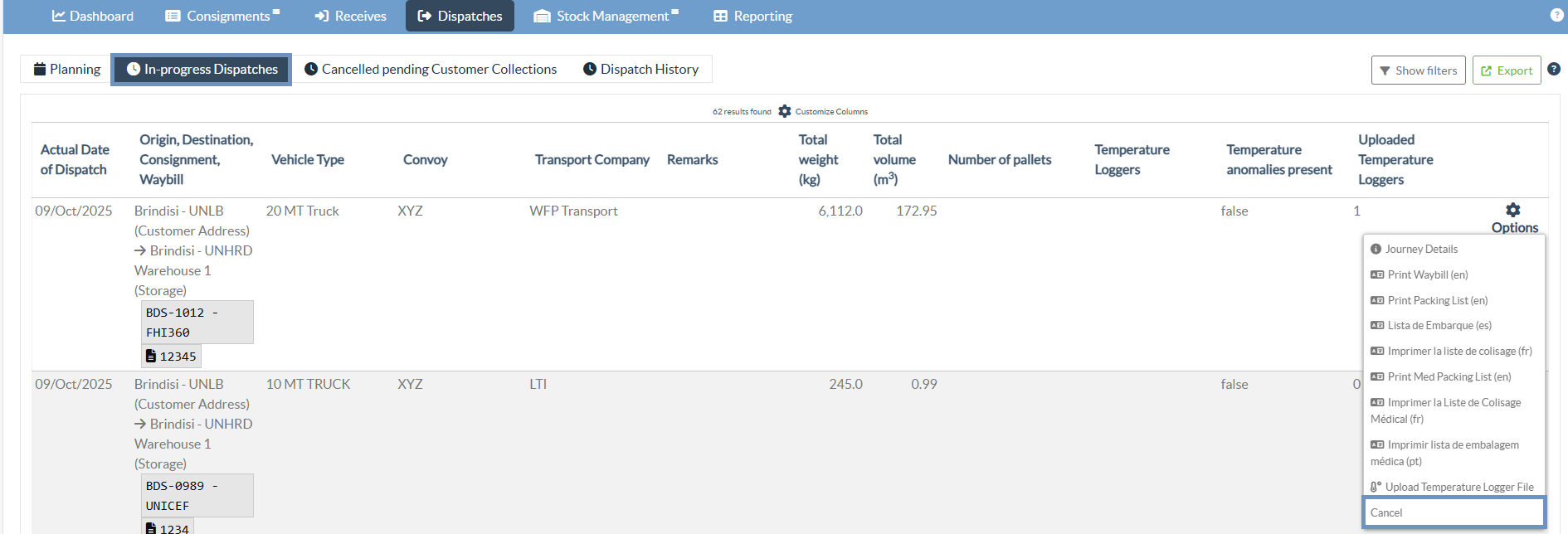The image size is (1568, 534).
Task: Expand the Consignments navigation dropdown
Action: tap(222, 16)
